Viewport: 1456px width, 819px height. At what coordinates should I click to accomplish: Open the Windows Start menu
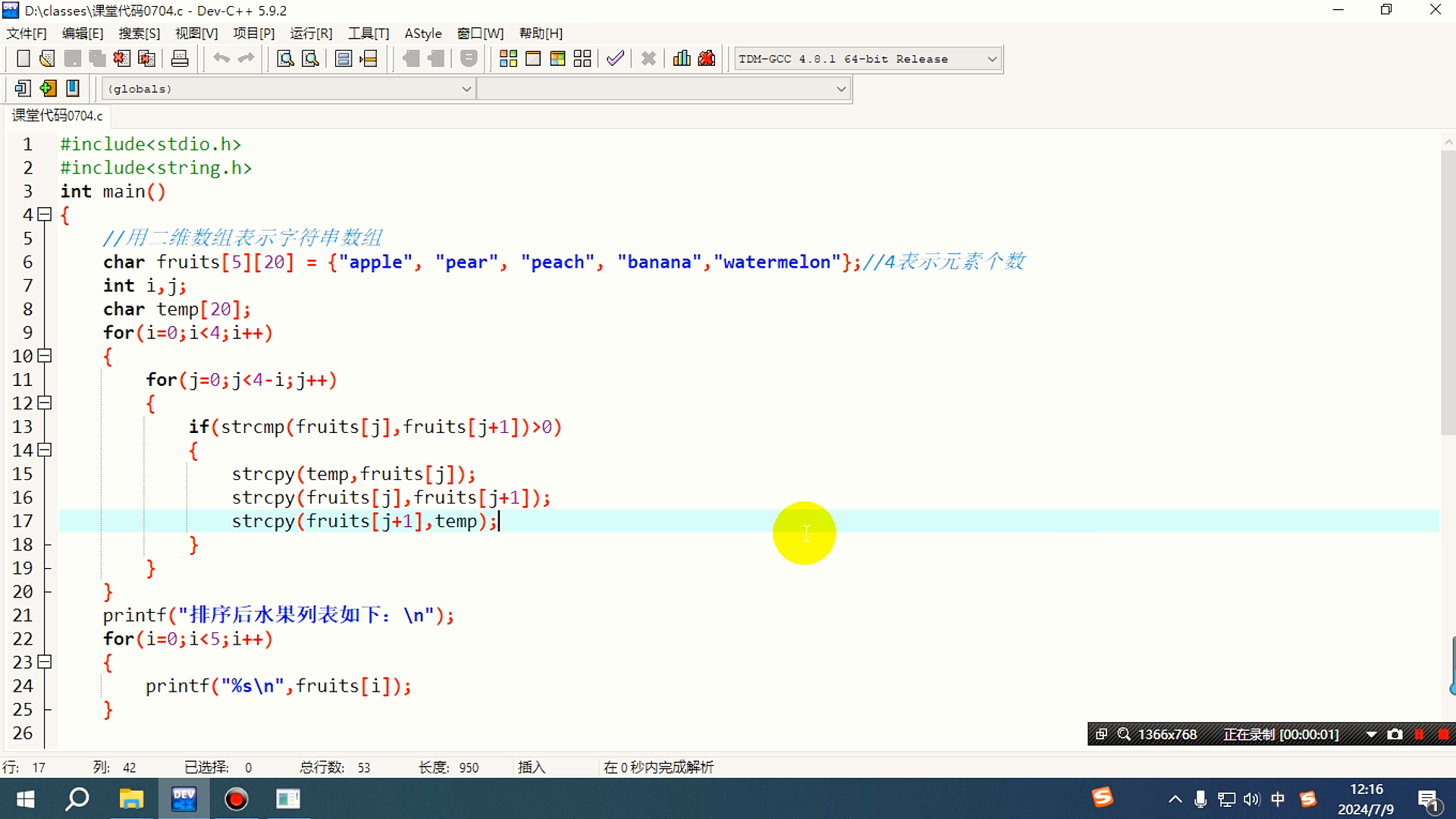tap(25, 799)
